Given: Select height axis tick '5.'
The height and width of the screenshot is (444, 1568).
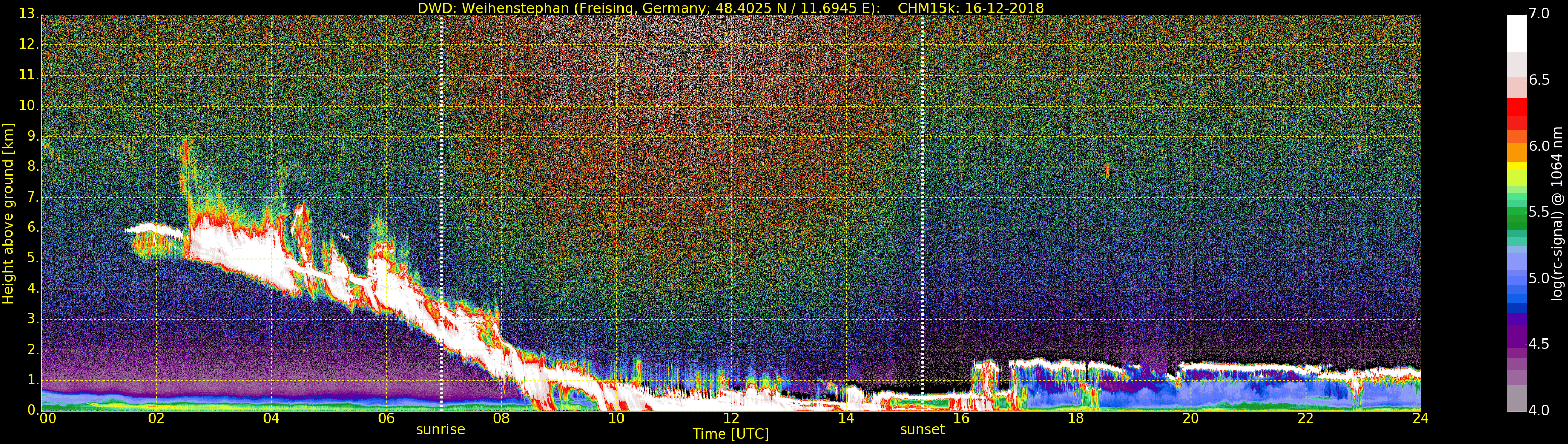Looking at the screenshot, I should coord(32,258).
